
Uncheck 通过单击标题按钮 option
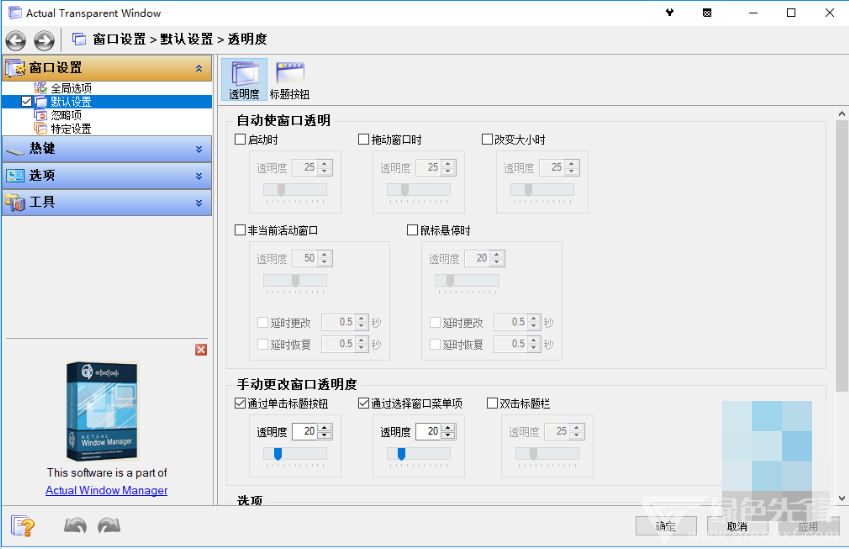[x=240, y=404]
